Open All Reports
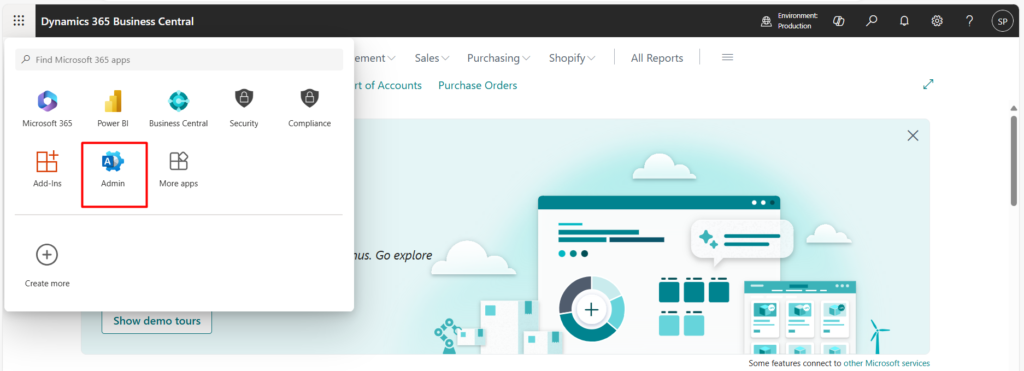Image resolution: width=1024 pixels, height=371 pixels. pos(657,58)
